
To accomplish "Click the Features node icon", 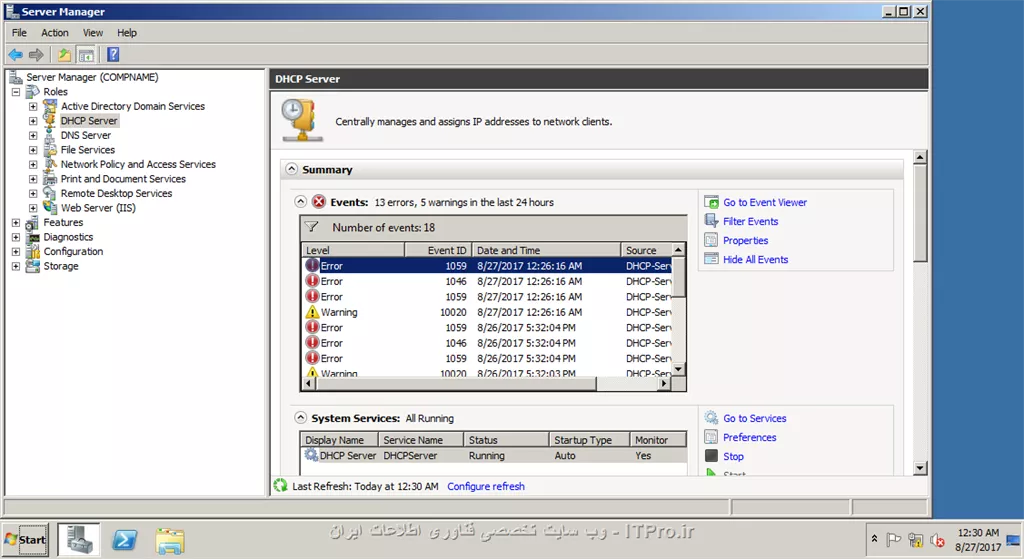I will 32,223.
